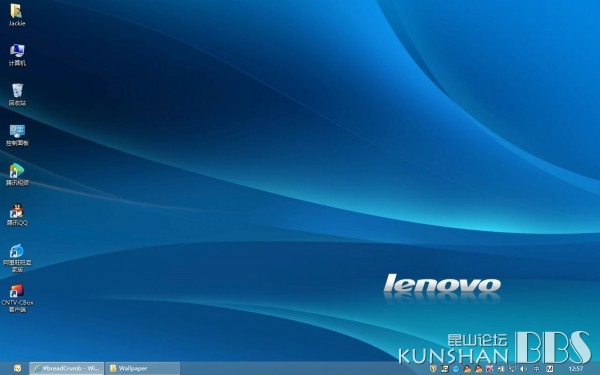Image resolution: width=600 pixels, height=375 pixels.
Task: Switch to the Wallpaper folder taskbar item
Action: tap(142, 368)
